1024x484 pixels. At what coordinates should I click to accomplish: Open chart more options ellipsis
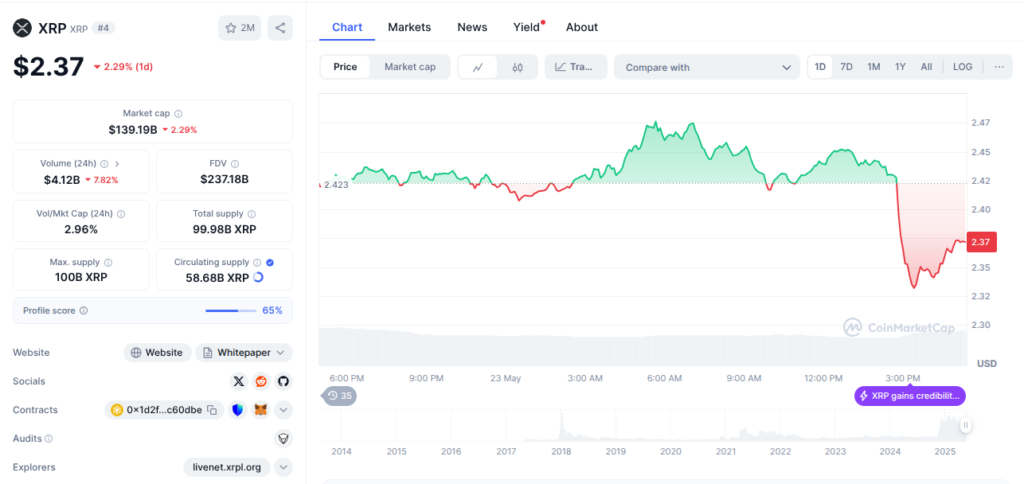point(999,67)
